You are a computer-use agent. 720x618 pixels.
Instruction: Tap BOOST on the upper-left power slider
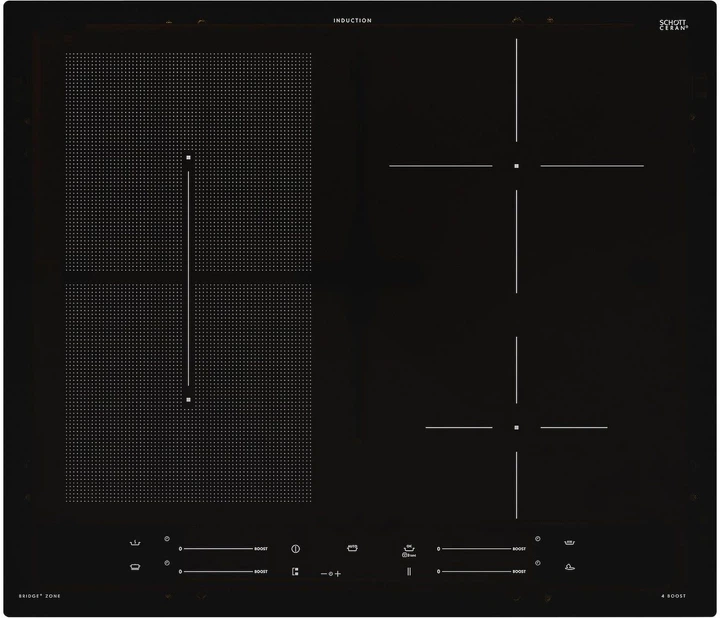click(x=261, y=549)
